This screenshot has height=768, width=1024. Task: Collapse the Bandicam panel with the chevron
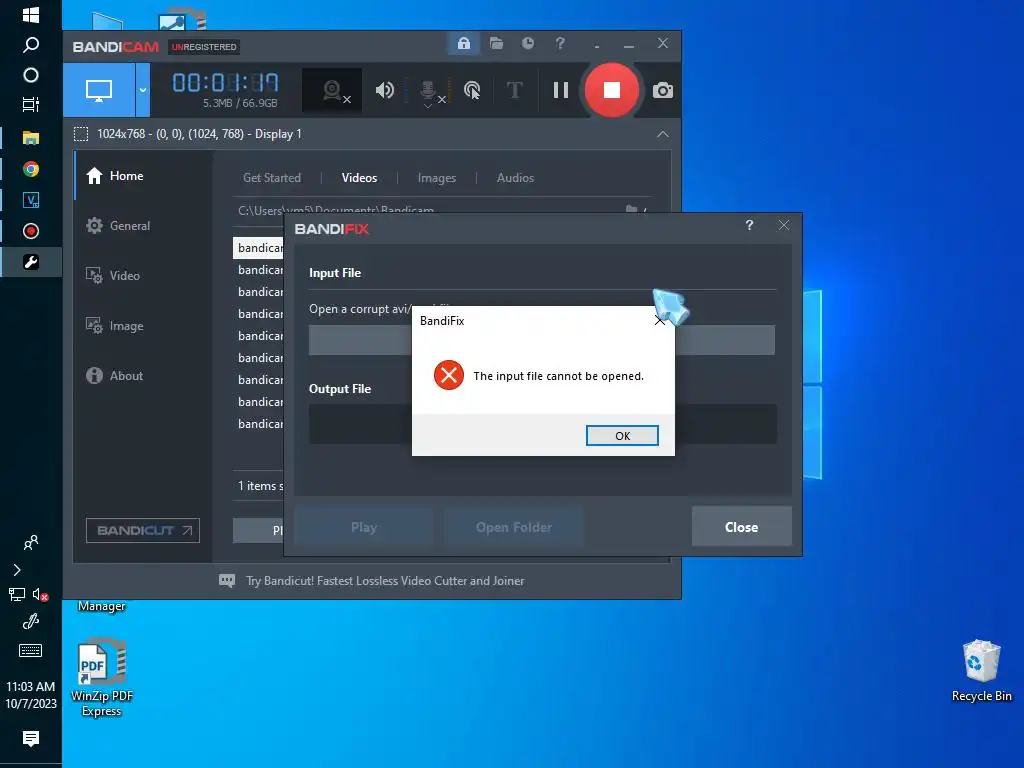click(x=662, y=134)
